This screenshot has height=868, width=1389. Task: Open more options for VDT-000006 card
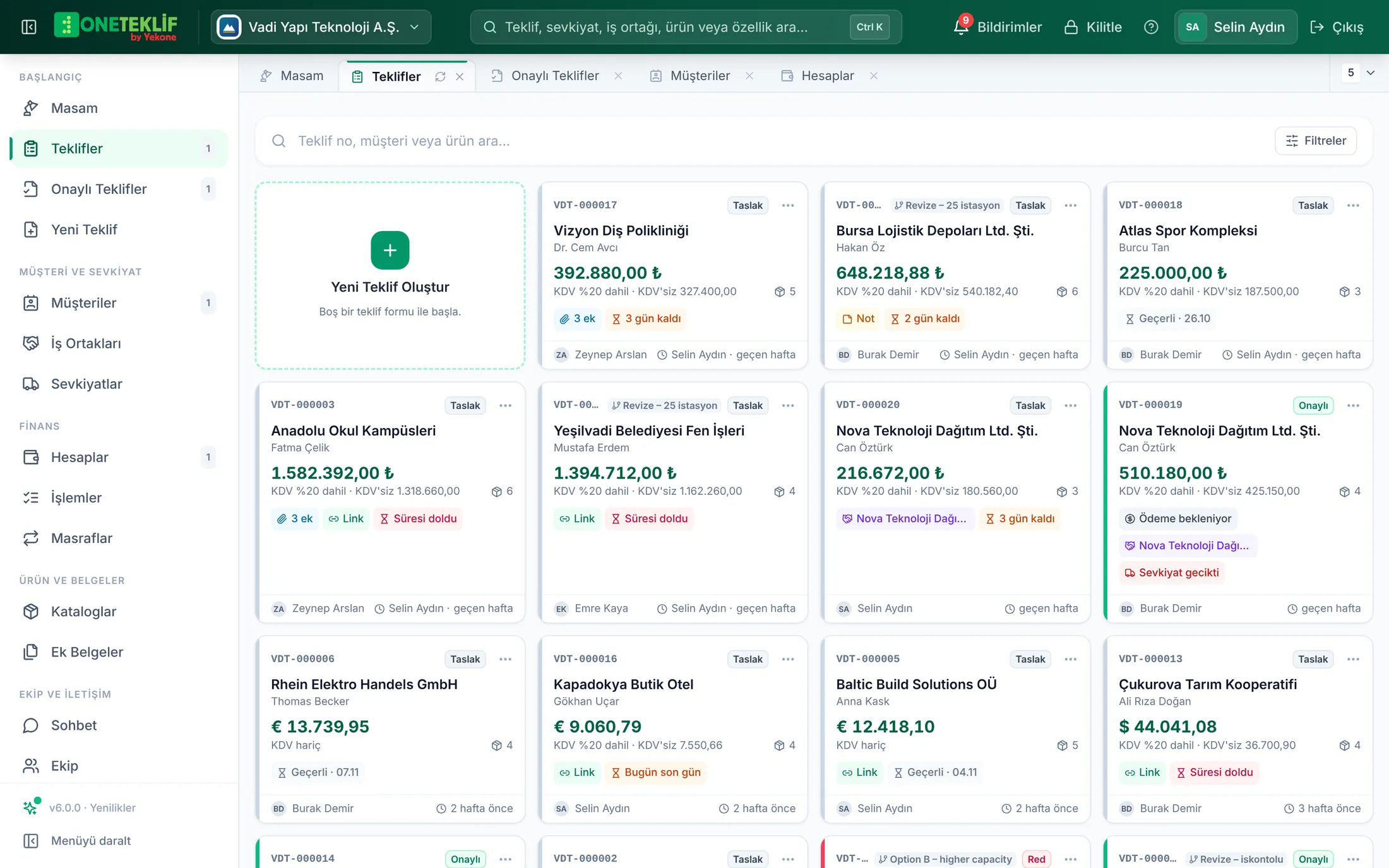505,659
